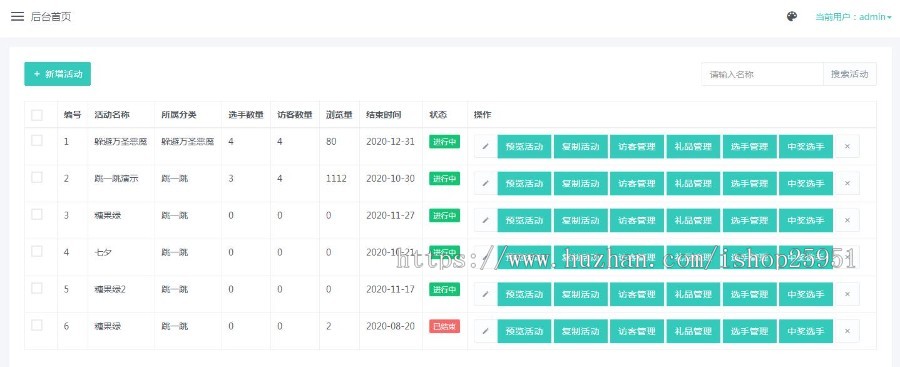
Task: Click 礼品管理 for activity 6
Action: tap(693, 331)
